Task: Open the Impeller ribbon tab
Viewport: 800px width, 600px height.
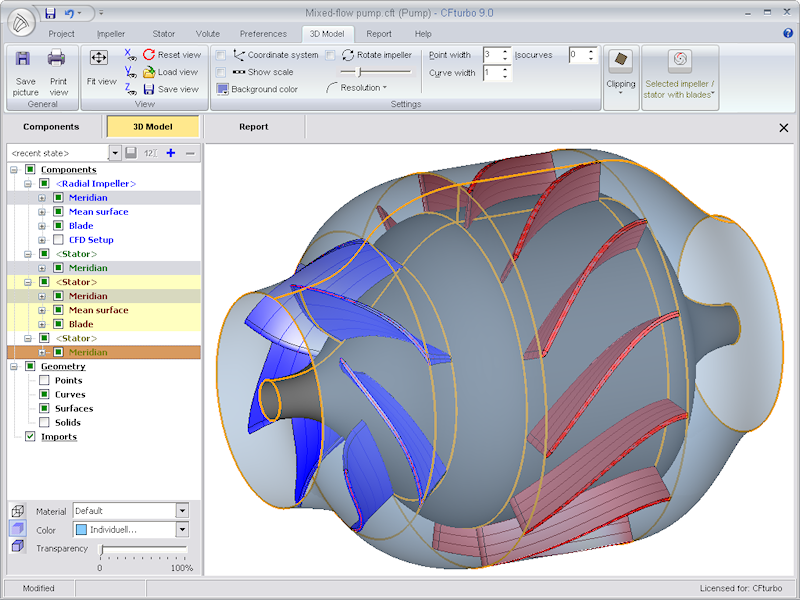Action: [111, 34]
